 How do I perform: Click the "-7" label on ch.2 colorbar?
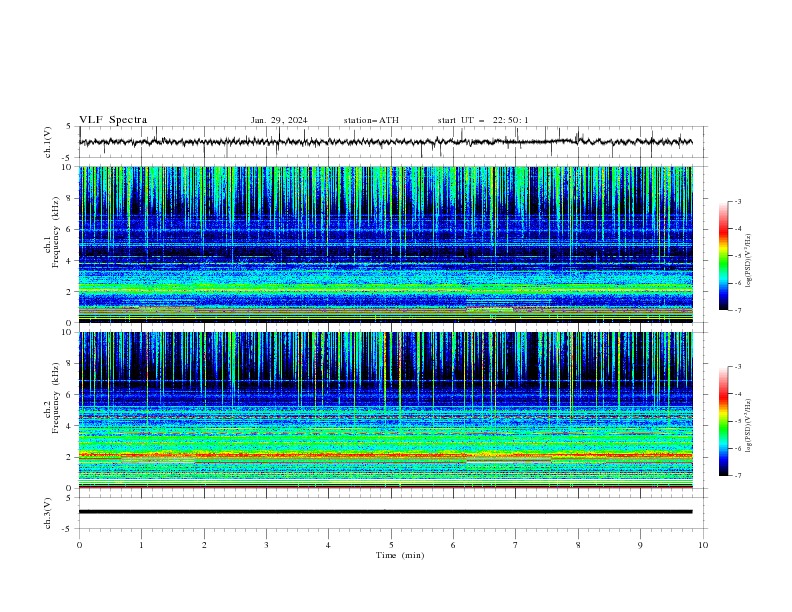[x=738, y=475]
